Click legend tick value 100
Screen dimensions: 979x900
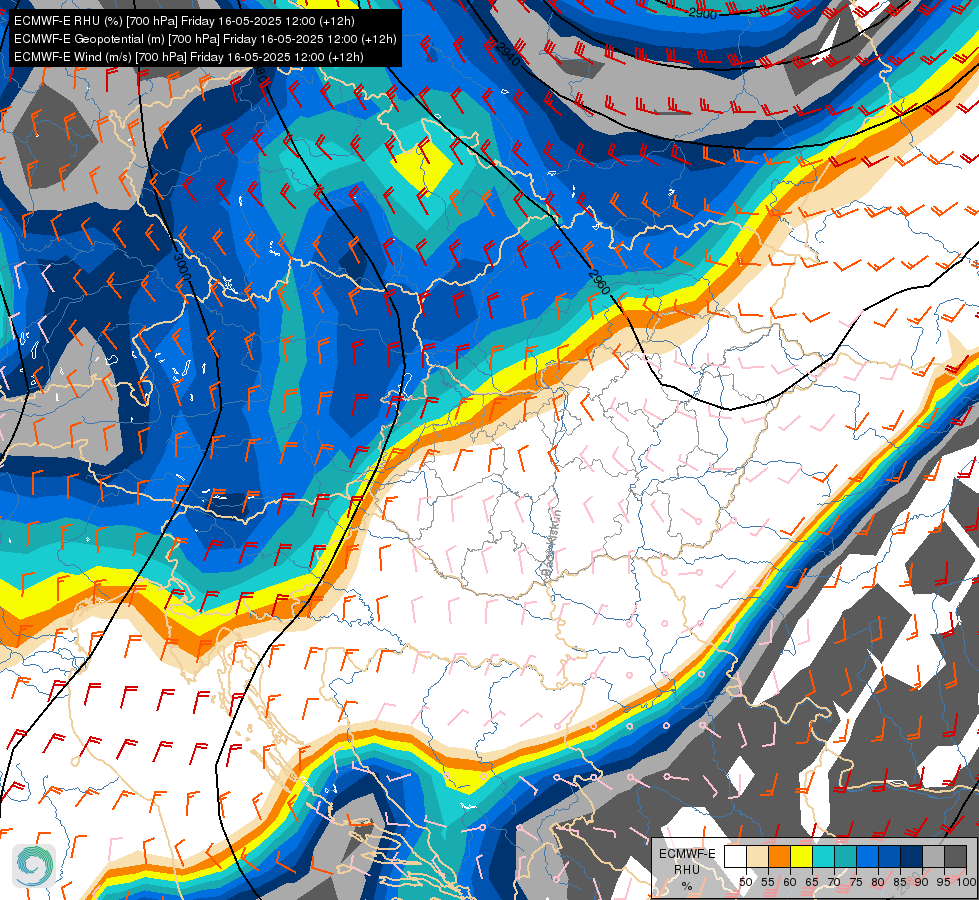[x=967, y=882]
